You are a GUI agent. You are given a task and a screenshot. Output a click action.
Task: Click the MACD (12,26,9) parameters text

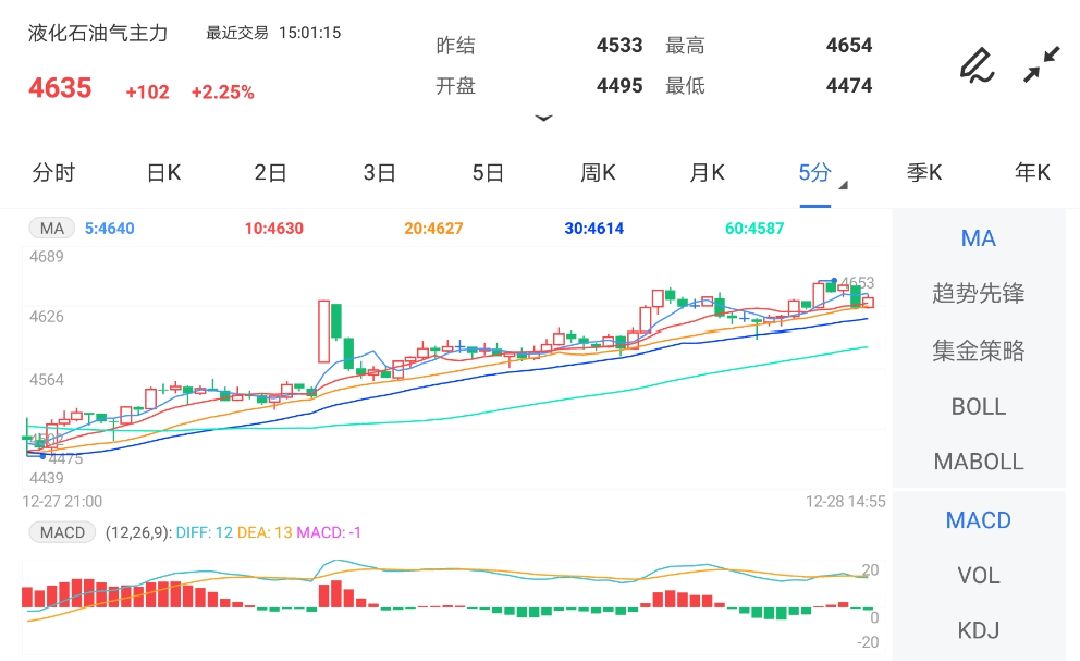point(137,532)
